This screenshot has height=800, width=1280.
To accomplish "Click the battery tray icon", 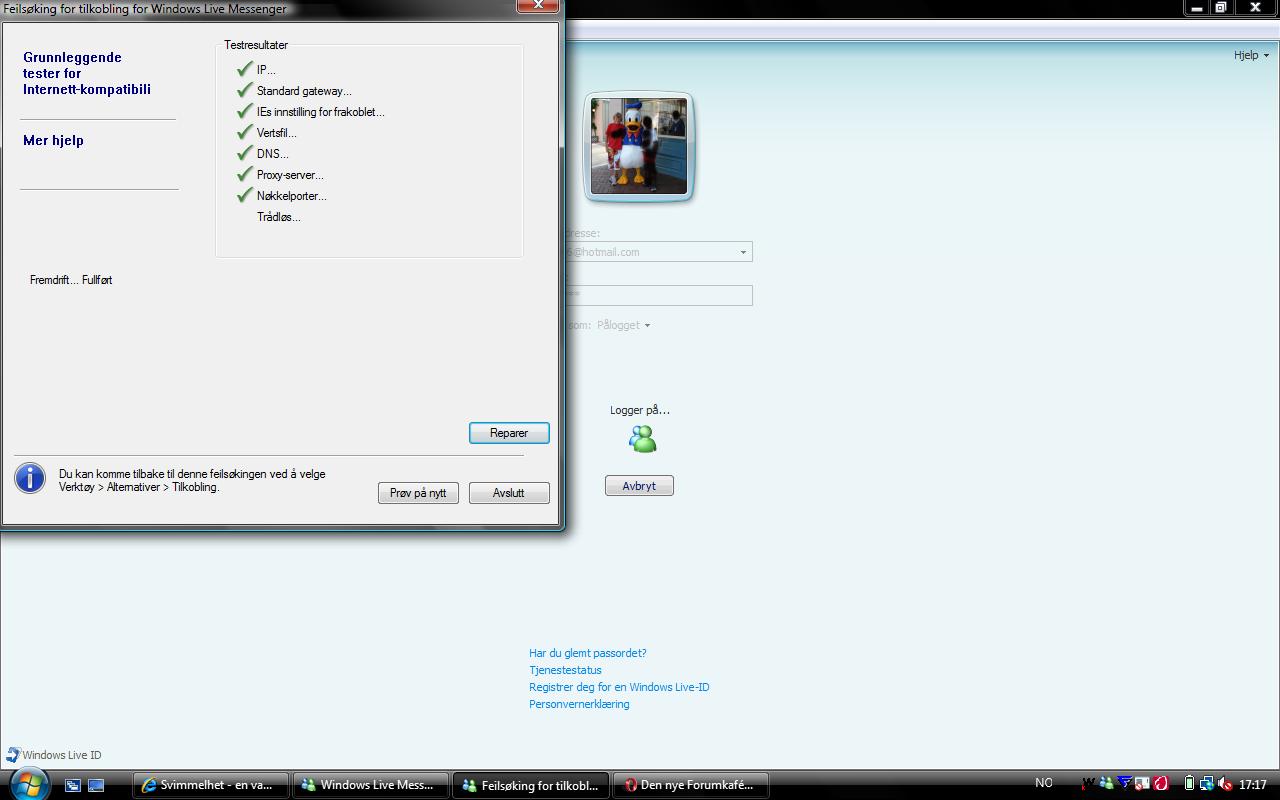I will click(1189, 784).
